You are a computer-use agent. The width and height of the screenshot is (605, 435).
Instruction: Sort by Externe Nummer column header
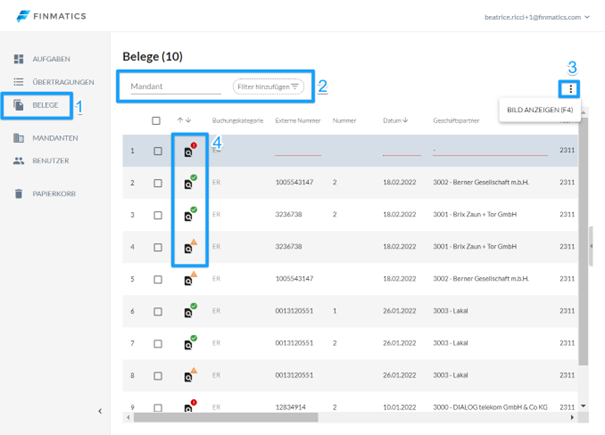pos(298,121)
